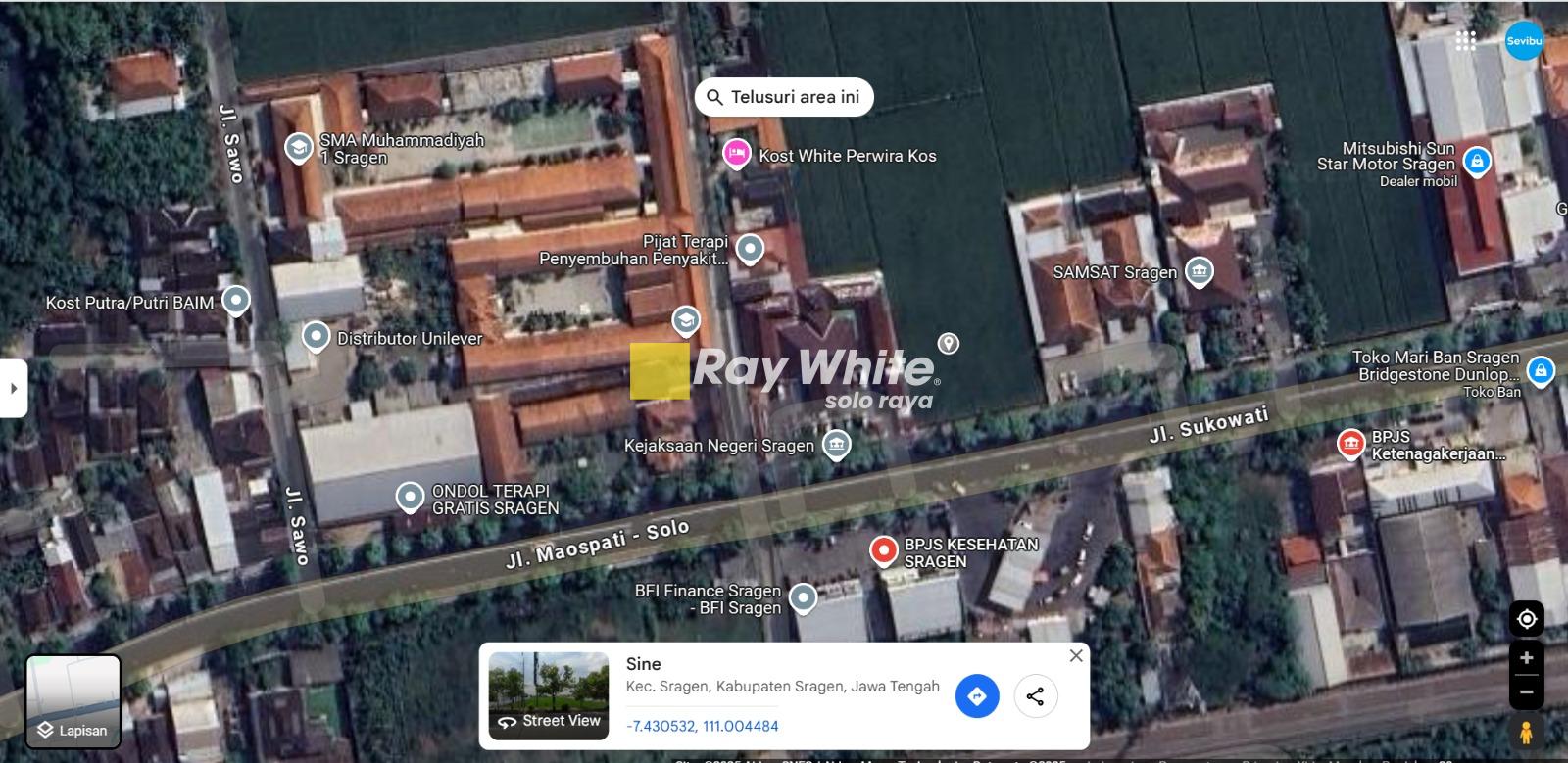Click the Telusuri area ini button
1568x763 pixels.
(784, 97)
